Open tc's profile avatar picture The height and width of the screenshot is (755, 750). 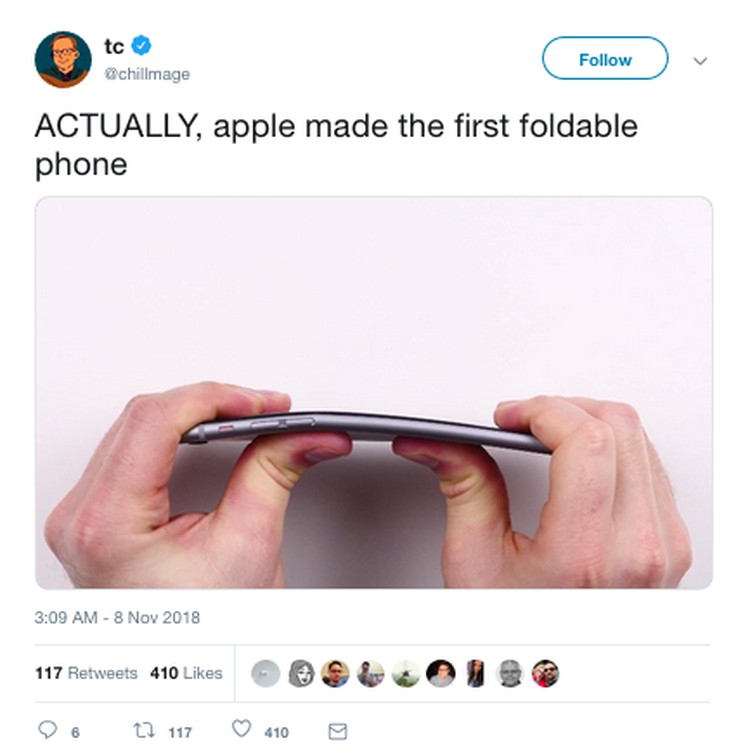click(63, 60)
